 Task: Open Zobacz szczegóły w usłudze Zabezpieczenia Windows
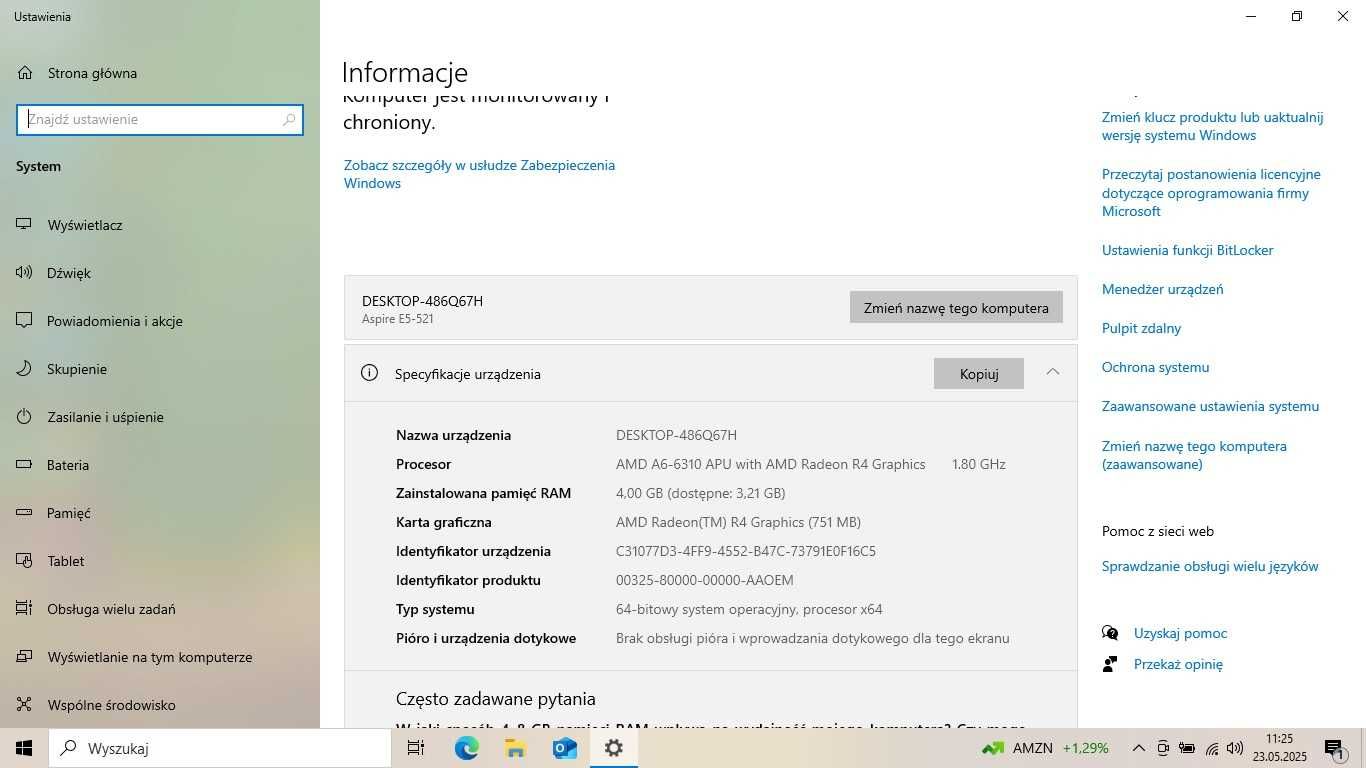(479, 174)
